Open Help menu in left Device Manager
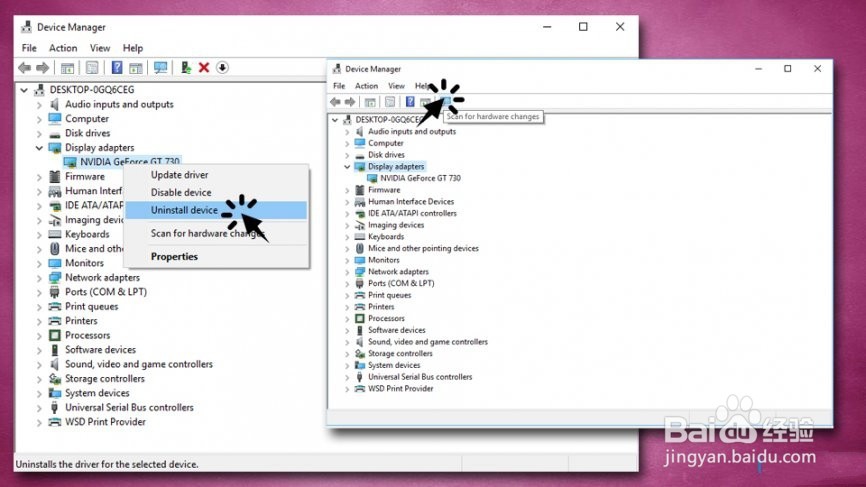 (x=133, y=48)
